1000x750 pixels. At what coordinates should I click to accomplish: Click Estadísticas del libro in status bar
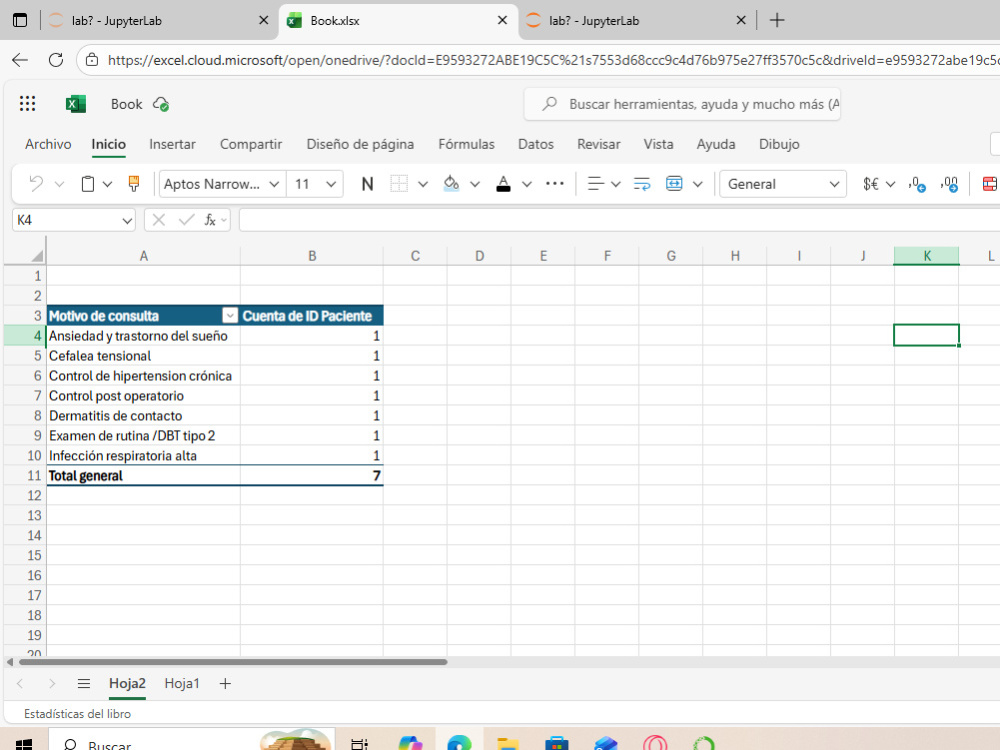(x=77, y=714)
